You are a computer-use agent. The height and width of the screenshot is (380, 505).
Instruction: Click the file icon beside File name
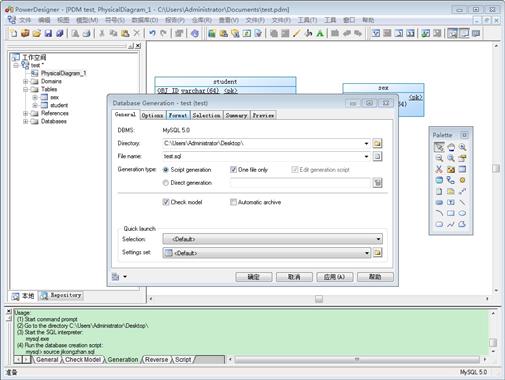pos(377,156)
